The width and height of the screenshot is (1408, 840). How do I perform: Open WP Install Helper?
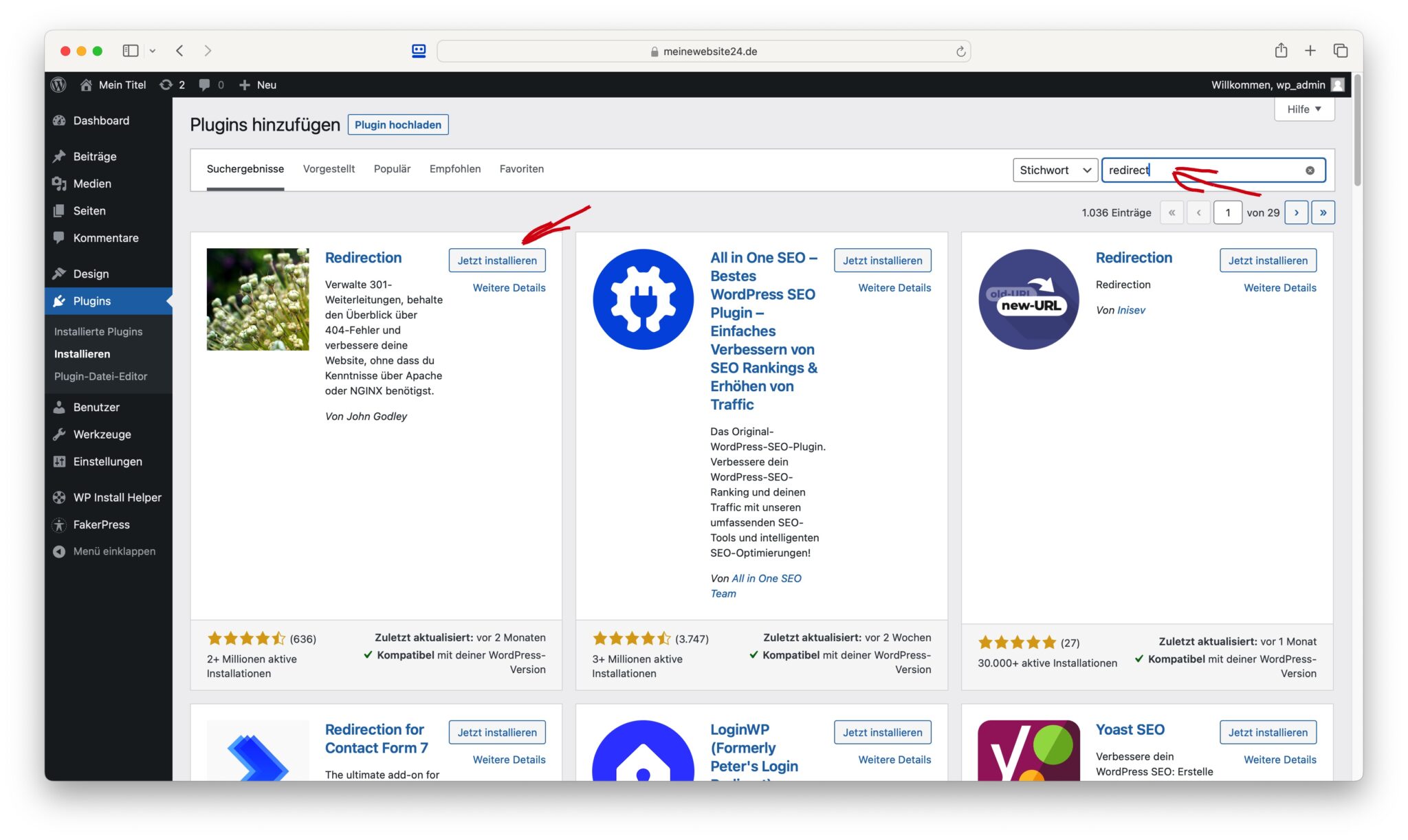(x=117, y=497)
